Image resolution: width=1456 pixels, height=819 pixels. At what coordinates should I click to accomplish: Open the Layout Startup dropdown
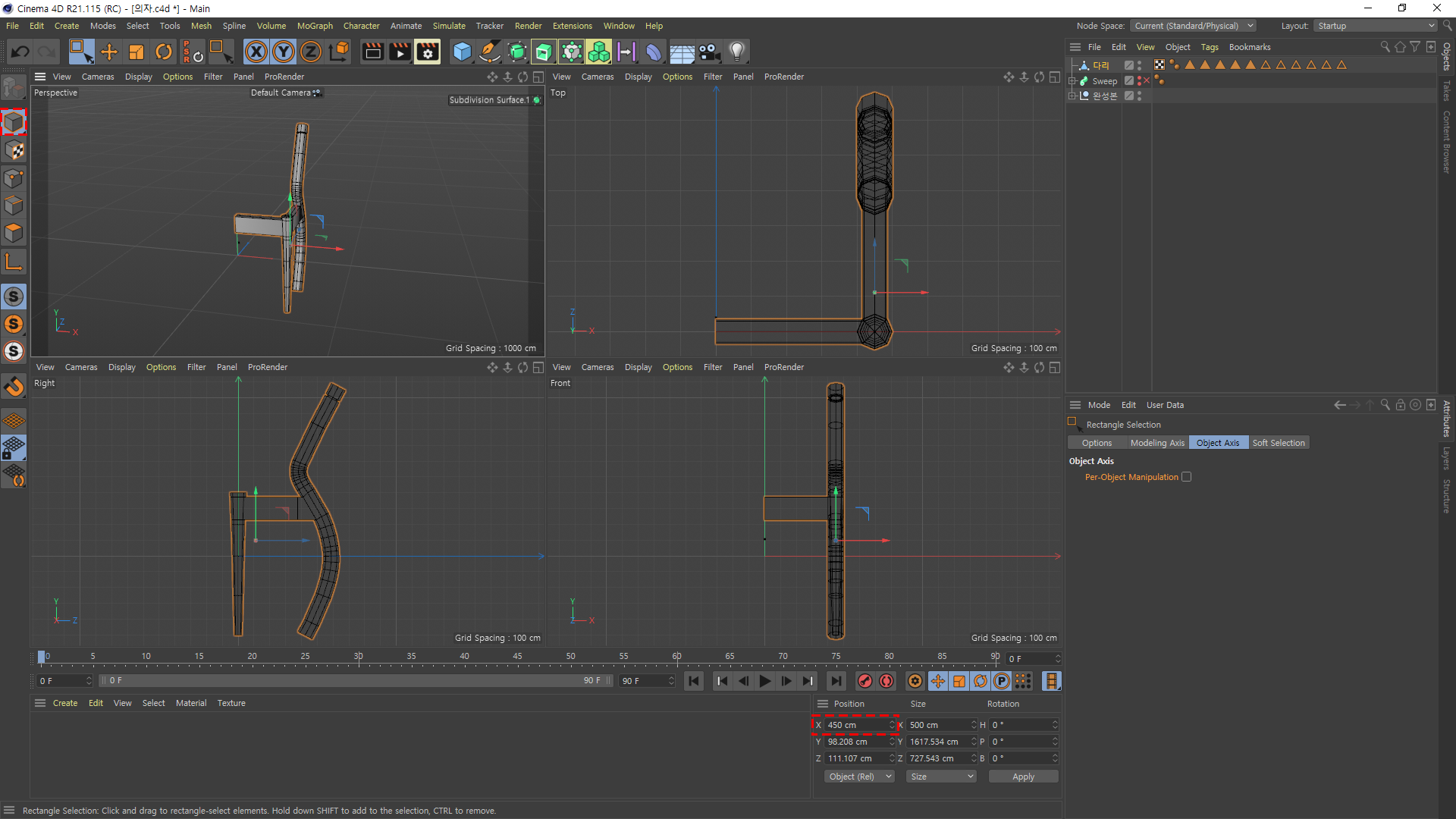tap(1376, 26)
